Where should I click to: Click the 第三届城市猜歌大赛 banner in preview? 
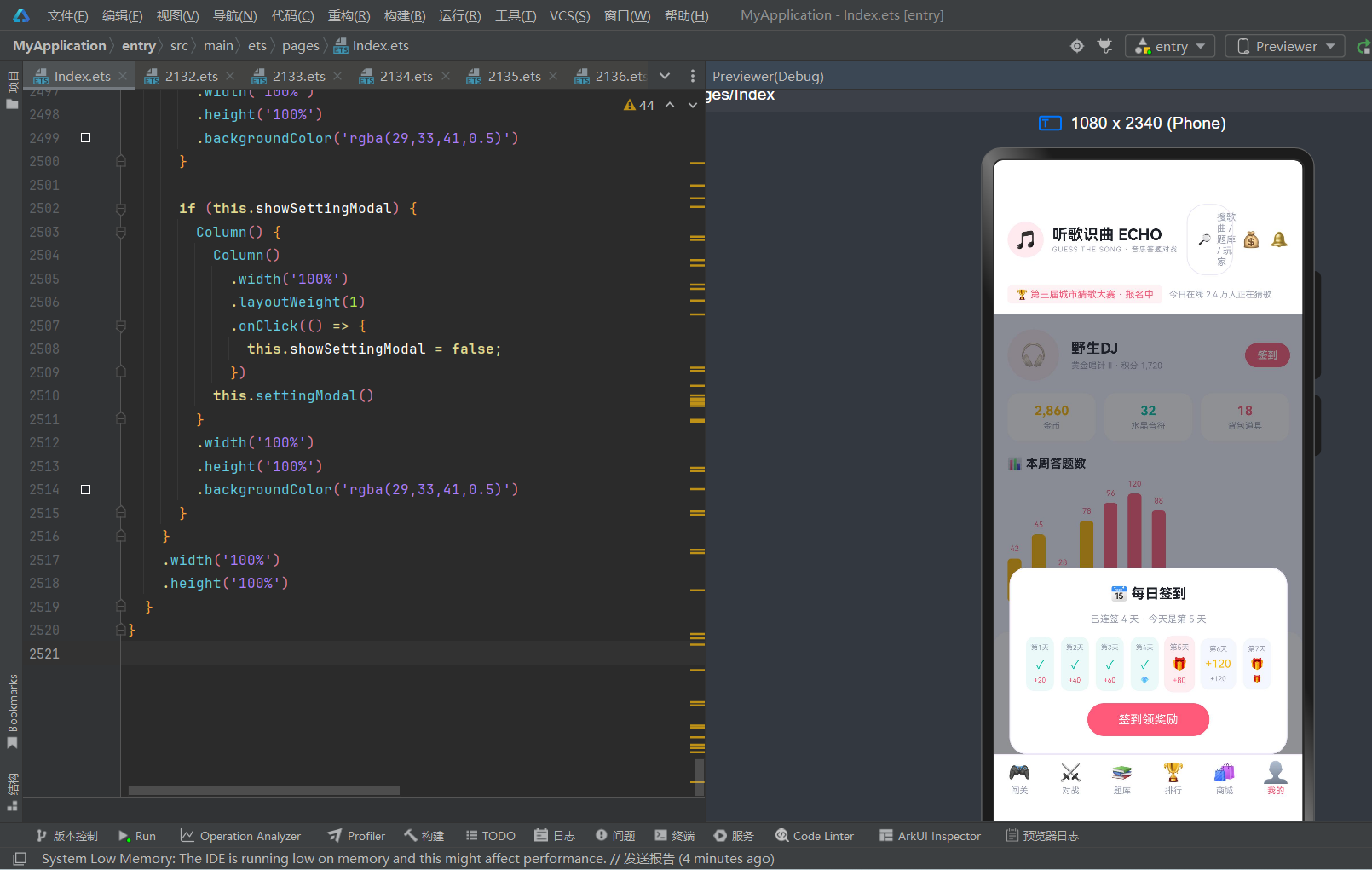(1085, 294)
